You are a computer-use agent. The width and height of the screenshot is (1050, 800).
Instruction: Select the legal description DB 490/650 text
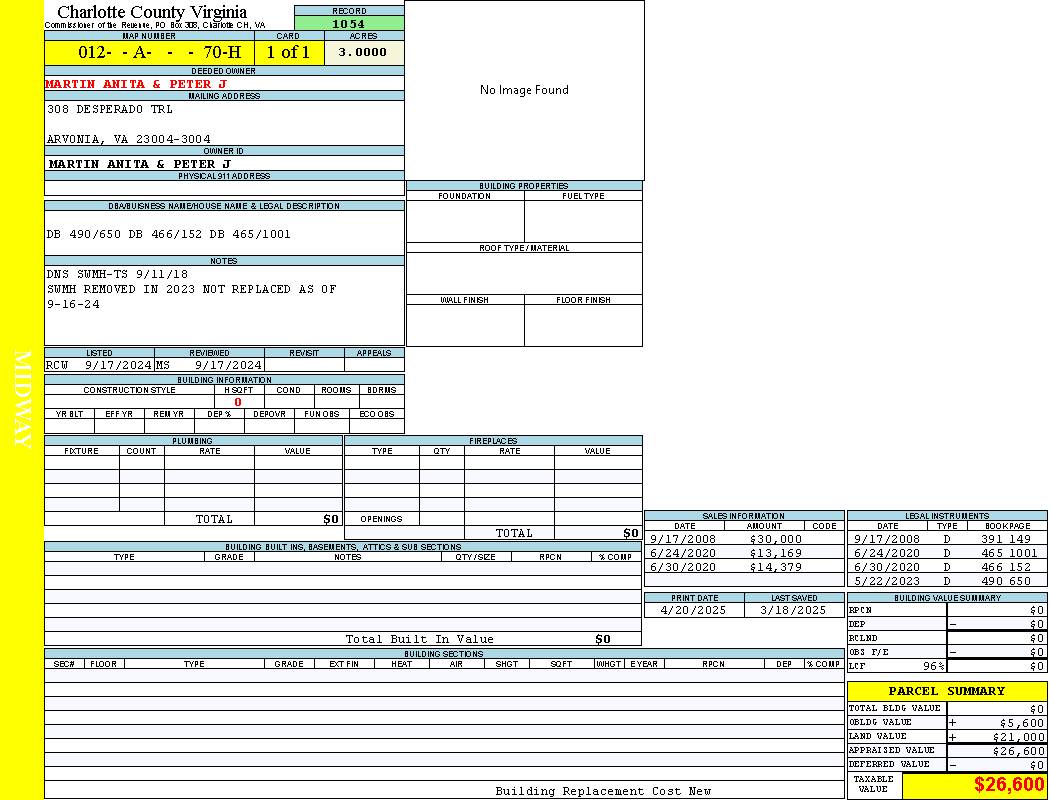click(168, 234)
